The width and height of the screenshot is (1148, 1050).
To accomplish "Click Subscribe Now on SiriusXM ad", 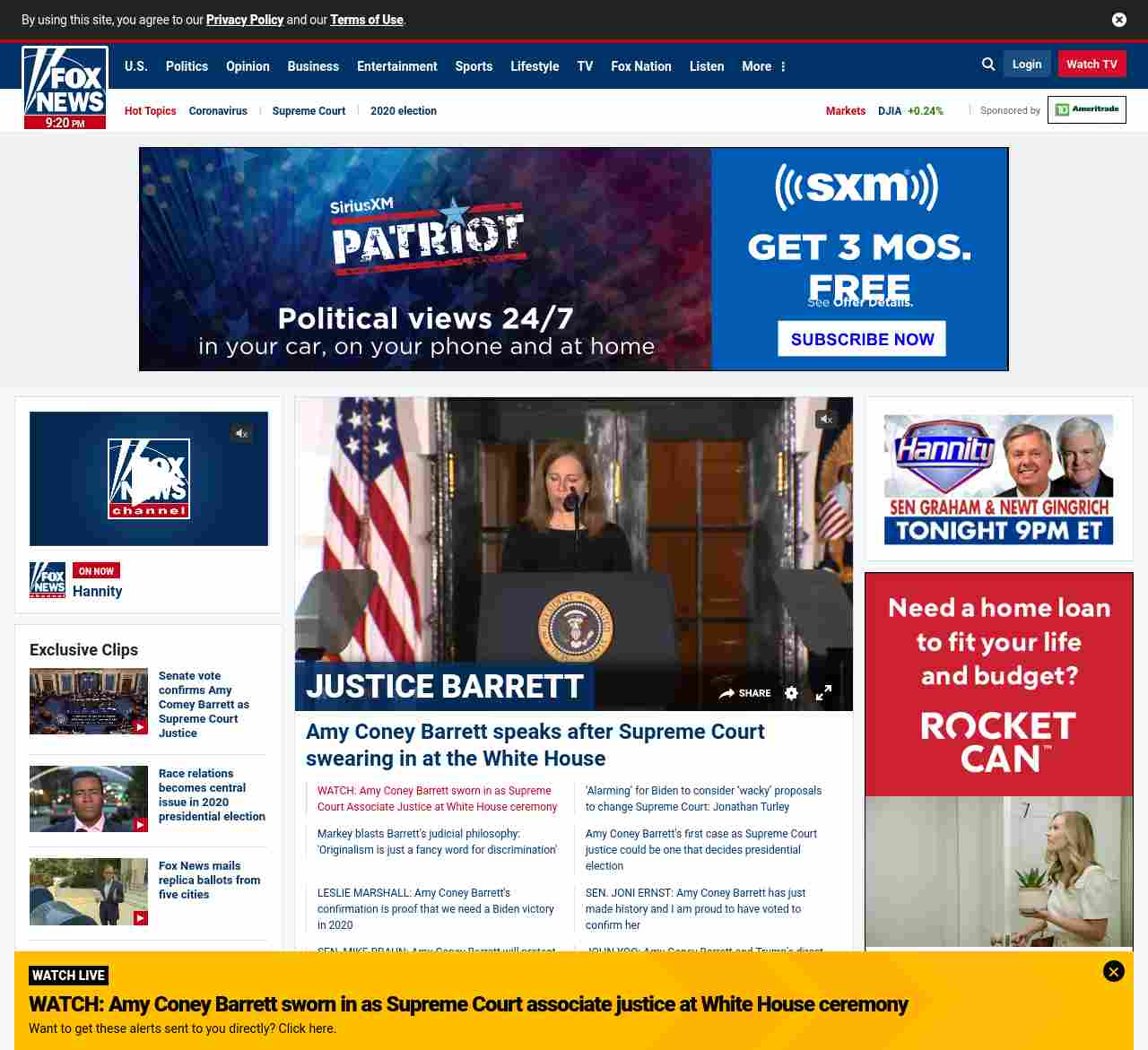I will pyautogui.click(x=862, y=339).
